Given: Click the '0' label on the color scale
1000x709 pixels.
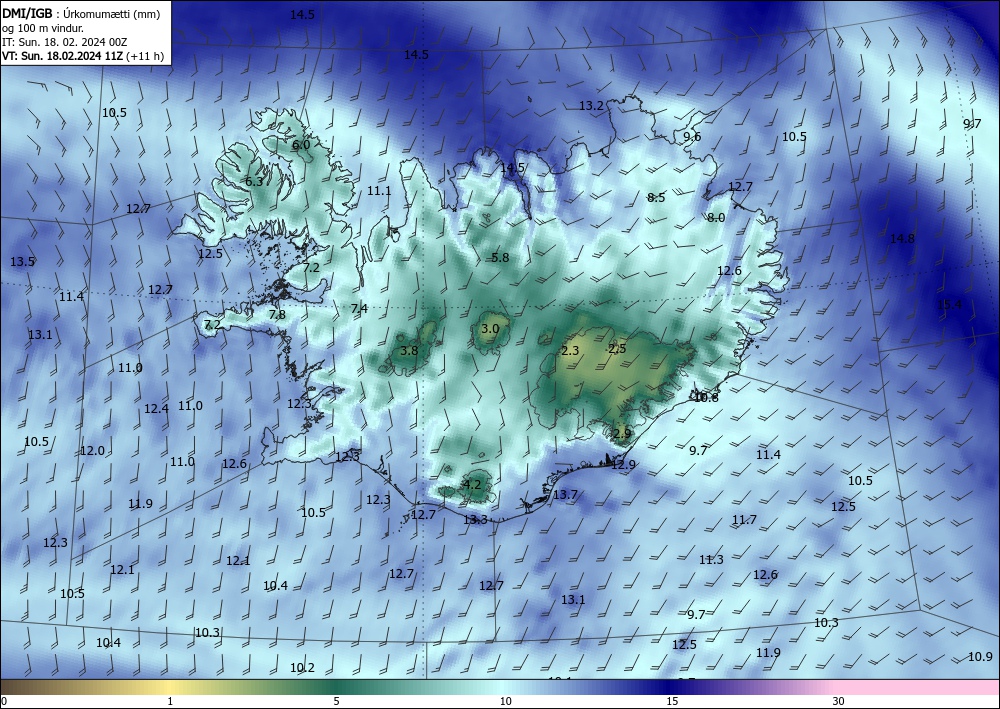Looking at the screenshot, I should 4,701.
